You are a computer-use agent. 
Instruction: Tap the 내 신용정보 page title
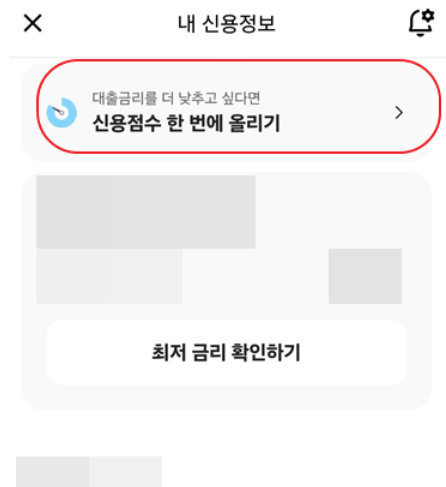point(227,24)
